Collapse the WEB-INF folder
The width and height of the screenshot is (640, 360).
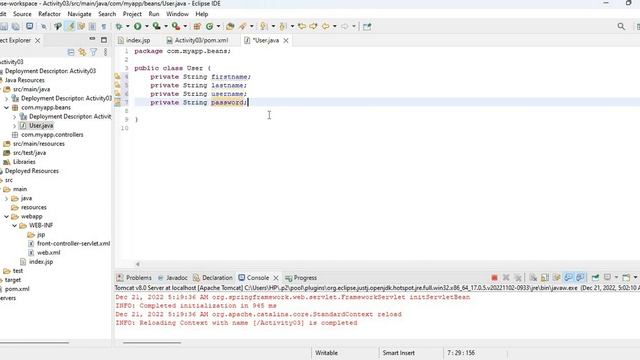coord(14,225)
